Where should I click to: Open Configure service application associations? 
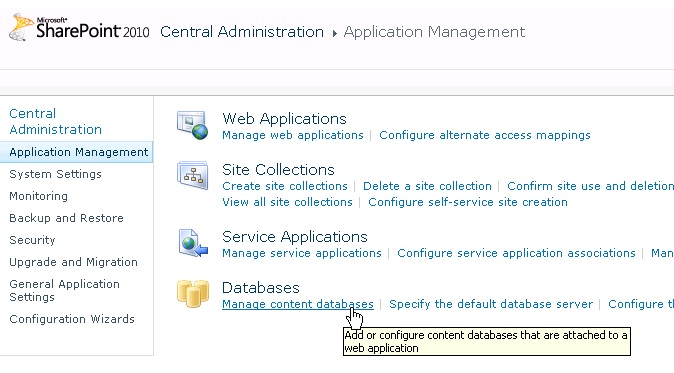pyautogui.click(x=516, y=253)
